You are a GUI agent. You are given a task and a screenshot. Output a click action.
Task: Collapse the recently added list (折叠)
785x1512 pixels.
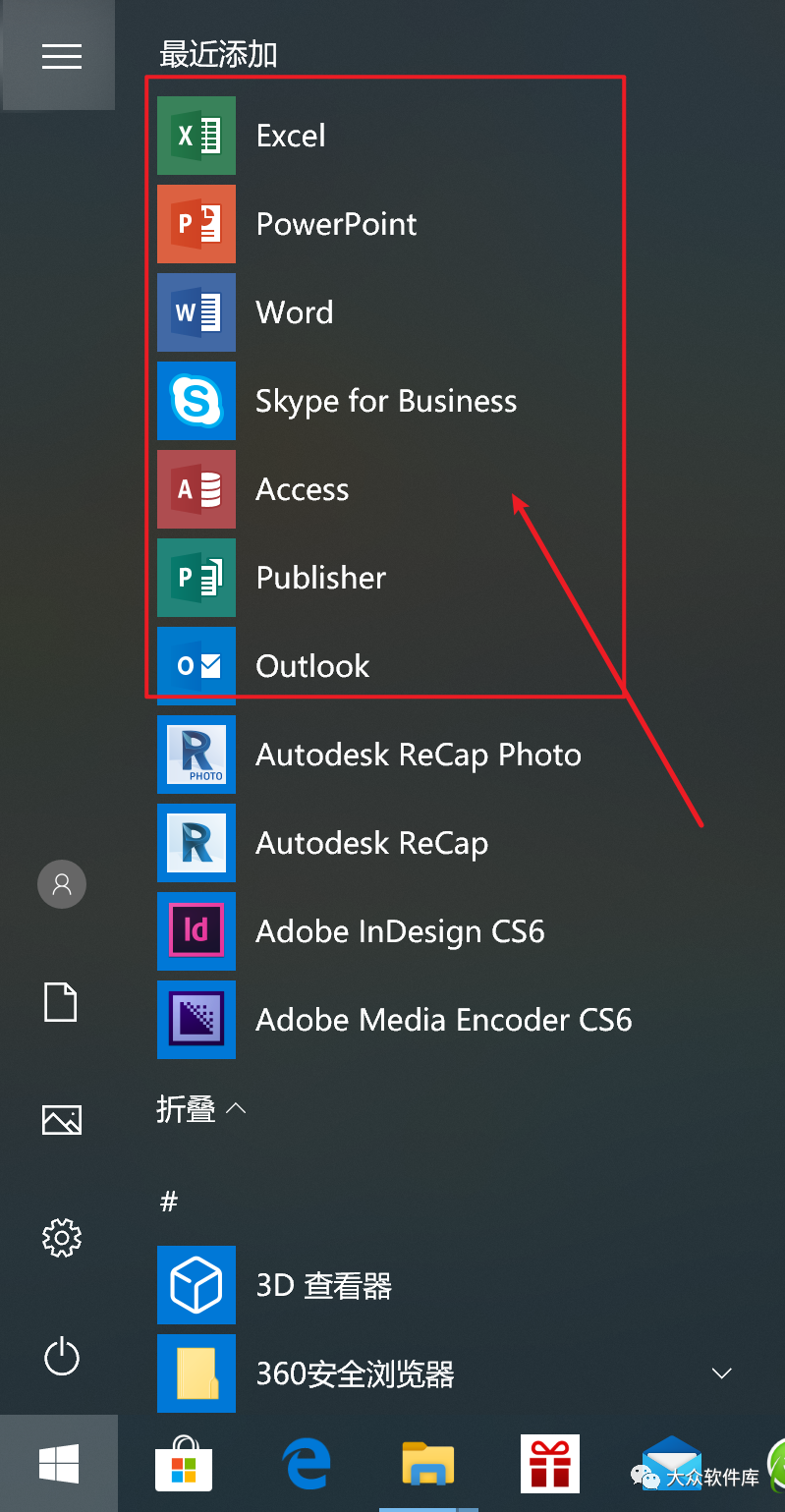(x=201, y=1109)
